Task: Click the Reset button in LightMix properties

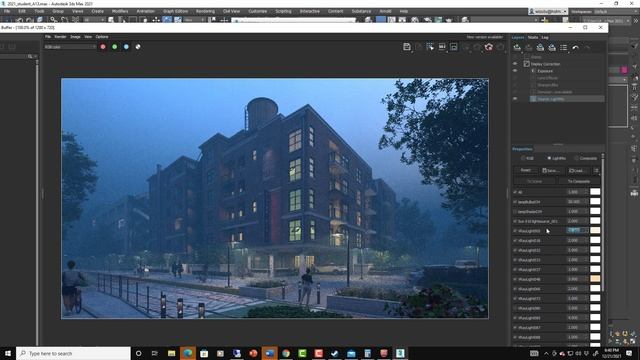Action: (x=526, y=170)
